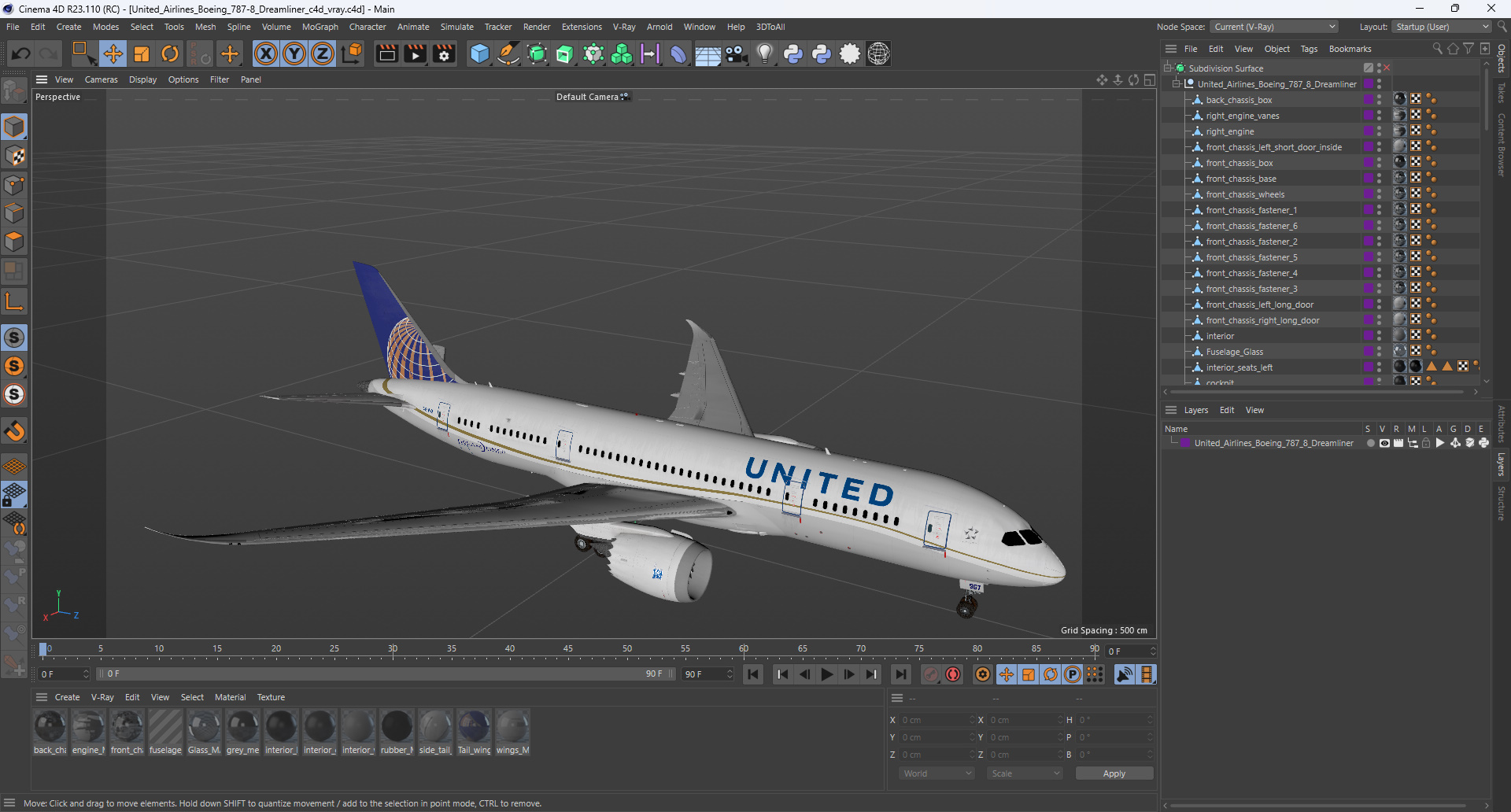Collapse United_Airlines_Boeing_787_8_Dreamliner object node
The width and height of the screenshot is (1511, 812).
(x=1177, y=83)
